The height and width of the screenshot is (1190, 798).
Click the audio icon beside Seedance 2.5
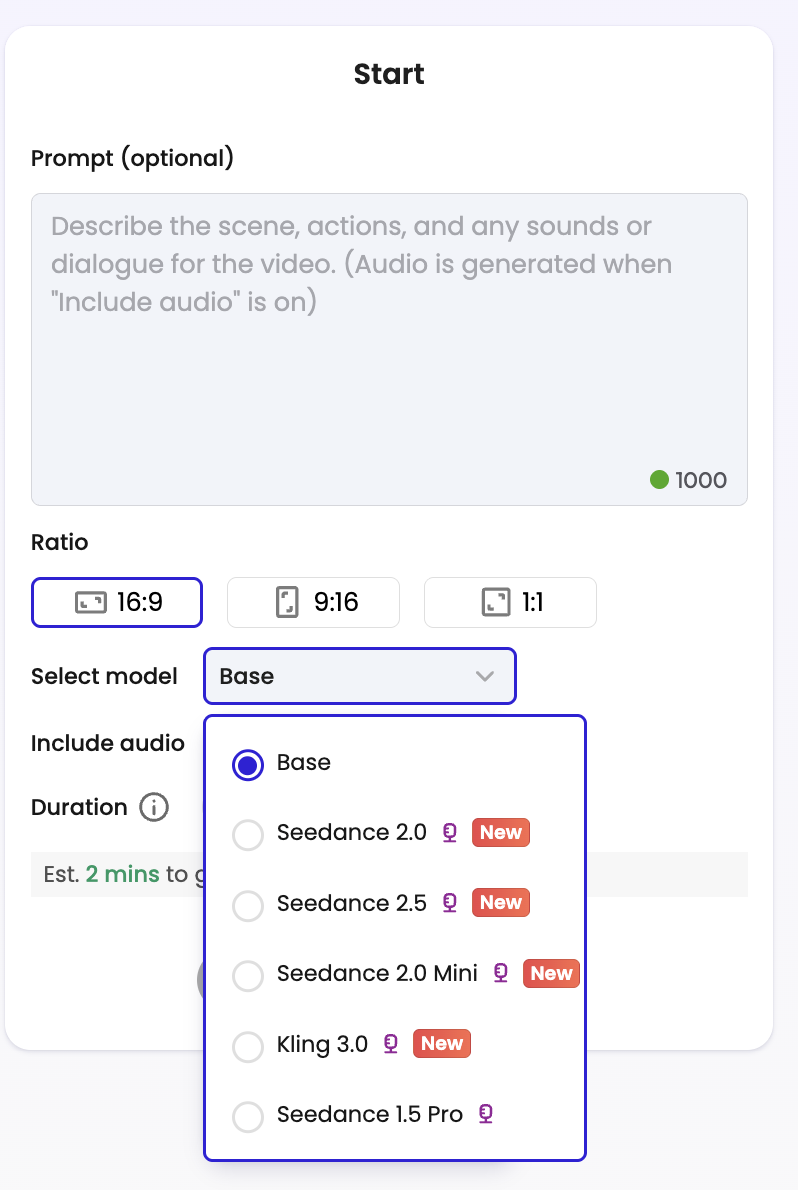(x=449, y=902)
